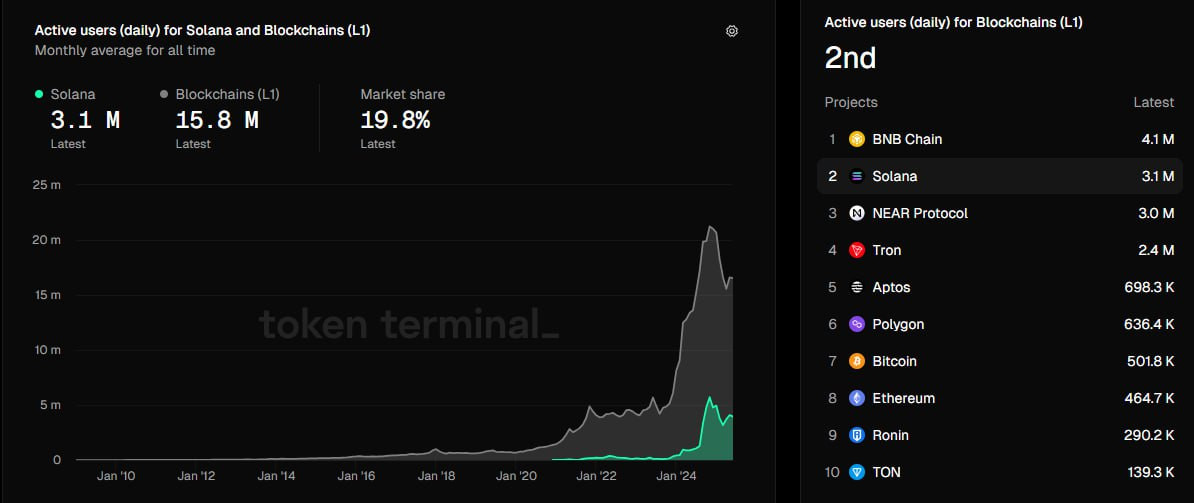Toggle the gray Blockchains (L1) legend dot
Viewport: 1194px width, 503px height.
(164, 94)
